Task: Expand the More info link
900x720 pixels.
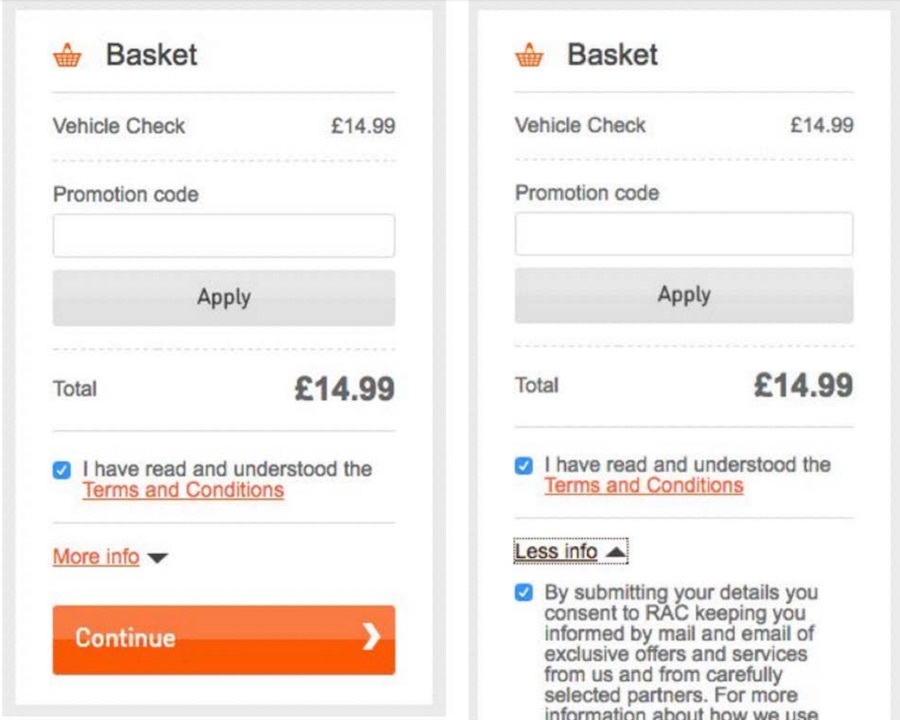Action: click(96, 556)
